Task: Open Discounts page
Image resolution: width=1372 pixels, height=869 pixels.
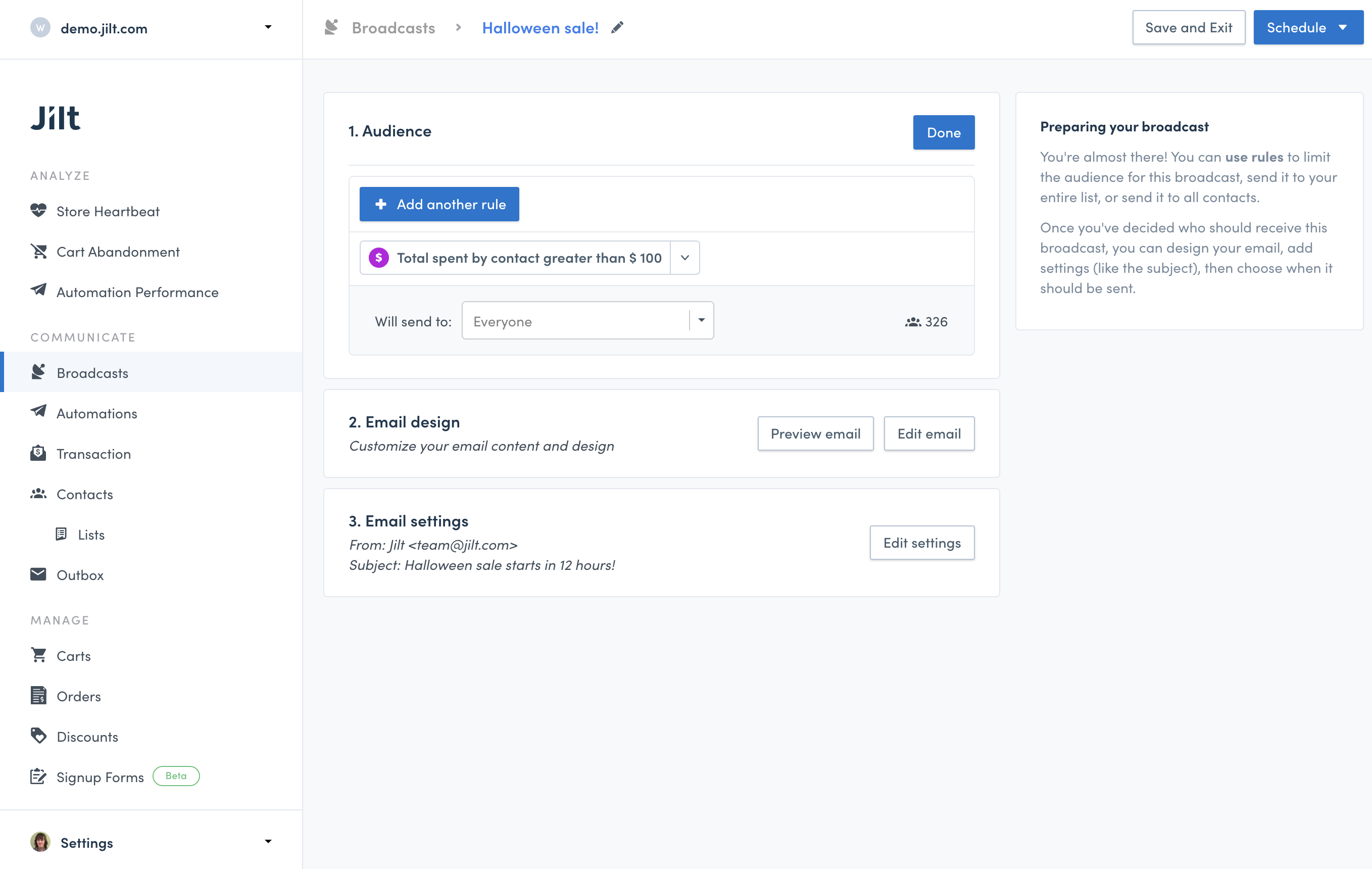Action: (x=87, y=737)
